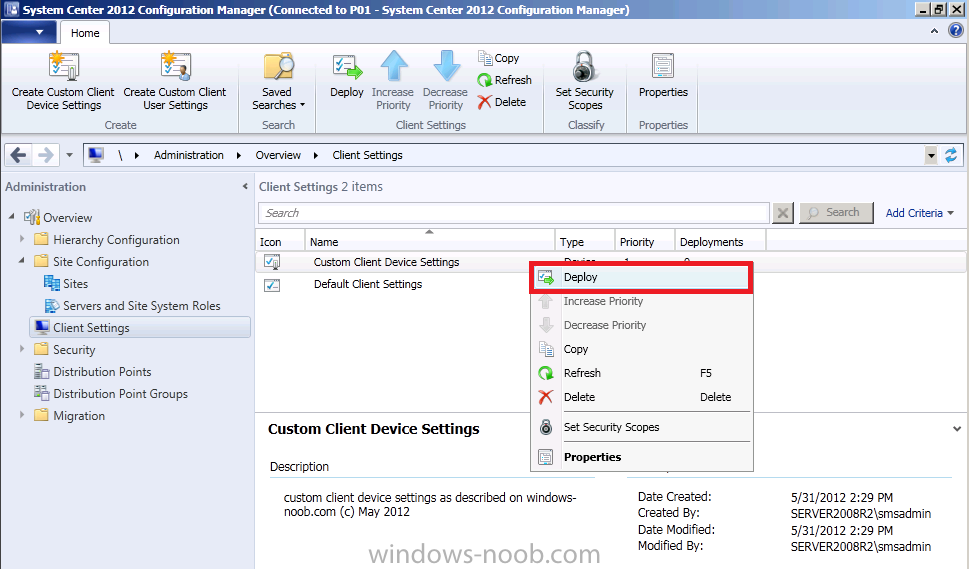Click Set Security Scopes padlock icon in ribbon

[x=584, y=67]
